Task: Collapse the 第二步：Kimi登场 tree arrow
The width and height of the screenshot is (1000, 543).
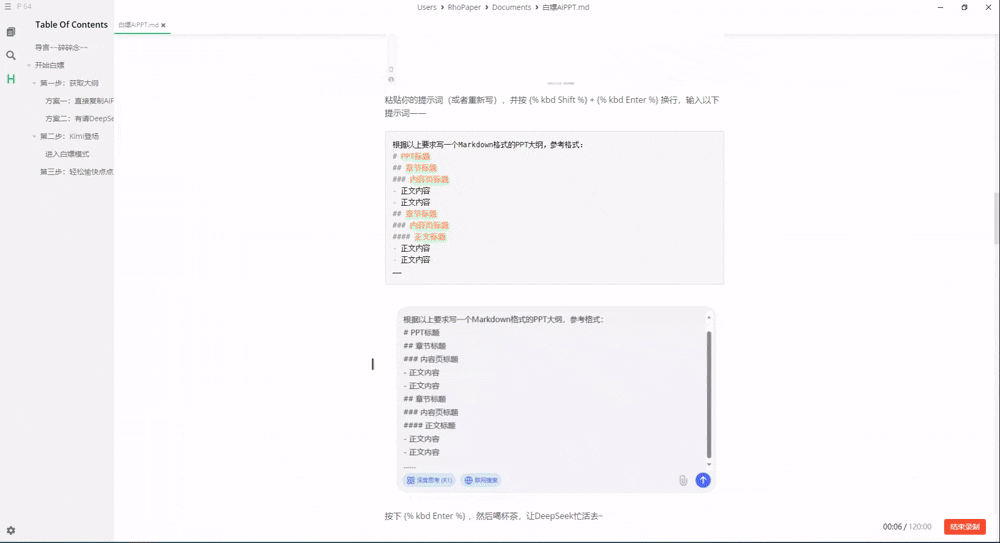Action: click(34, 136)
